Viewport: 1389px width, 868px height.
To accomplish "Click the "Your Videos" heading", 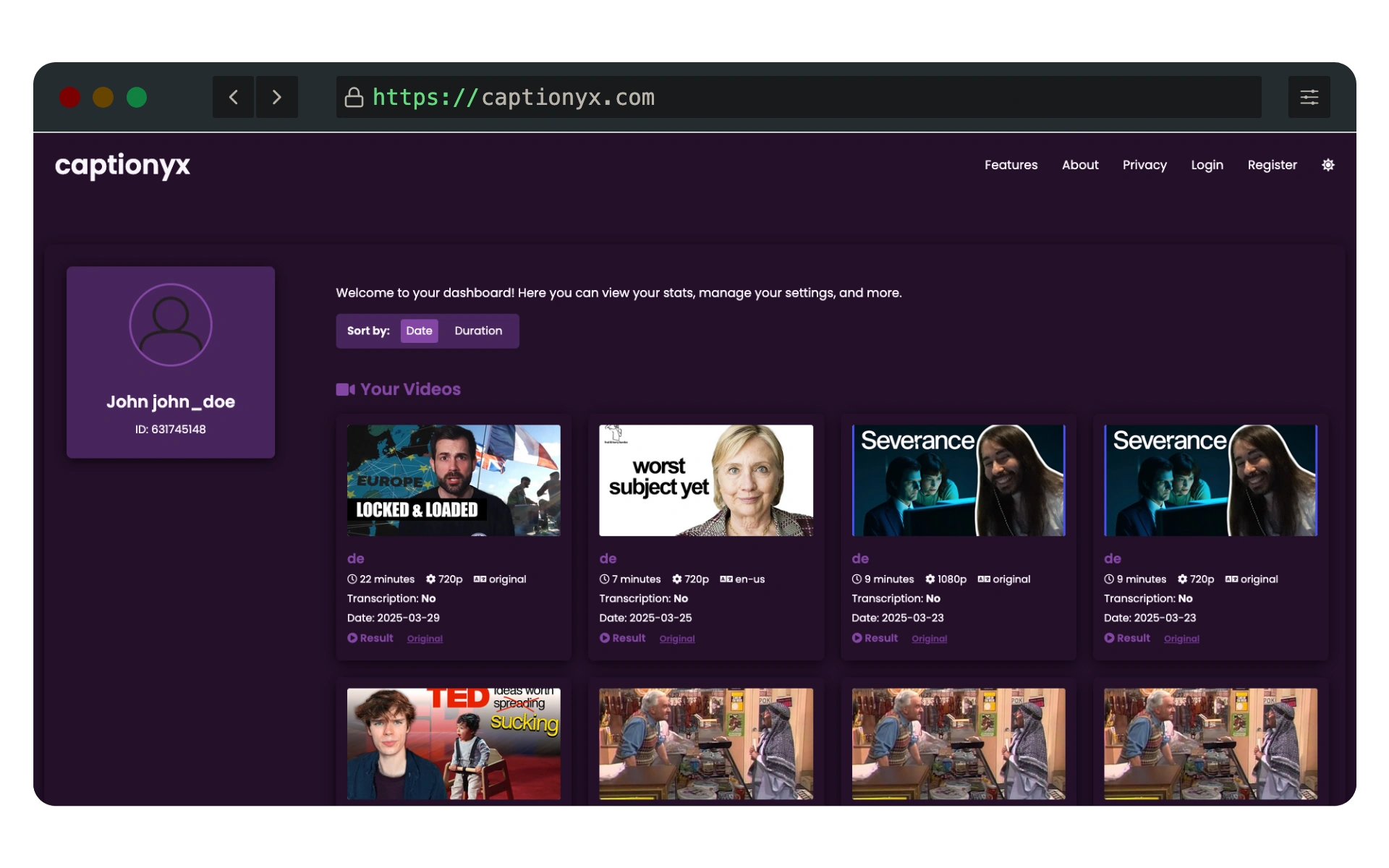I will pyautogui.click(x=410, y=389).
